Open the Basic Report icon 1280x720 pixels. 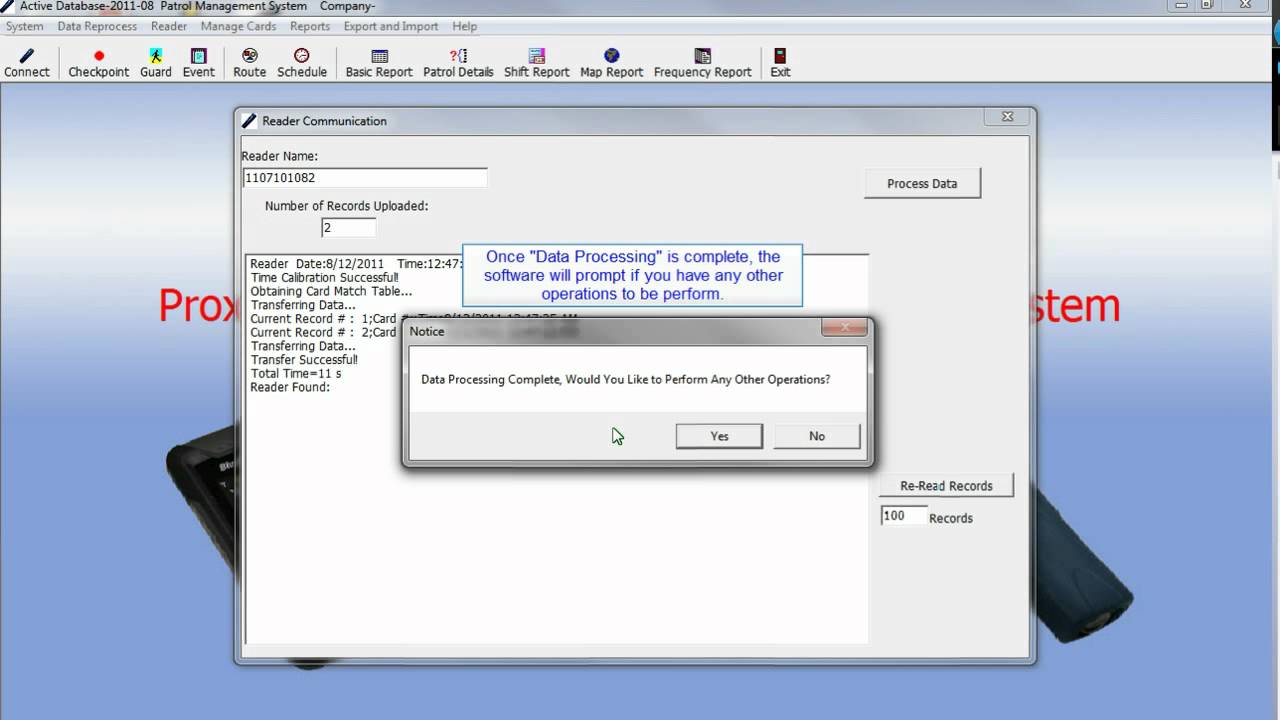tap(379, 63)
